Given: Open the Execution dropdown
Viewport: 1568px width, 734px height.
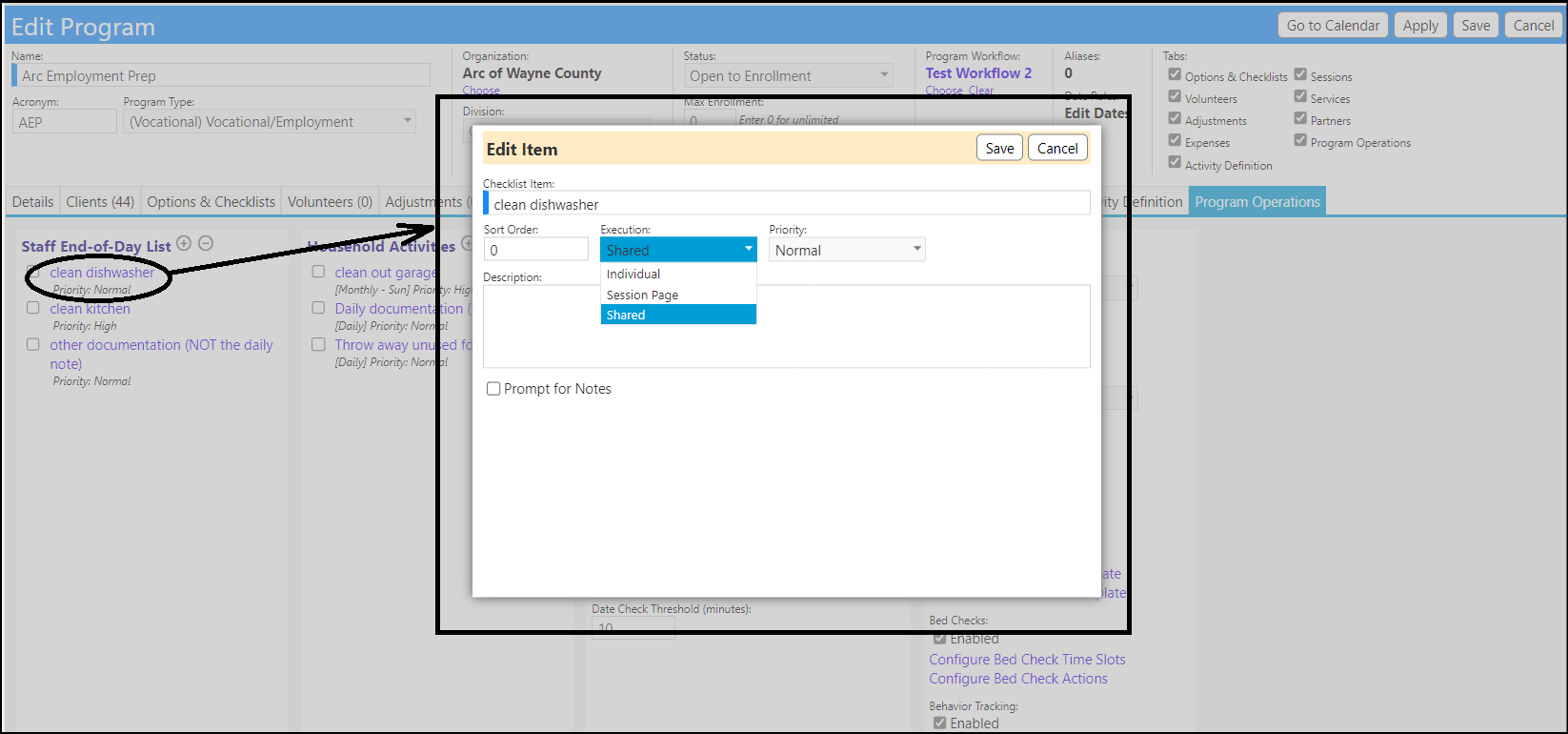Looking at the screenshot, I should coord(678,250).
